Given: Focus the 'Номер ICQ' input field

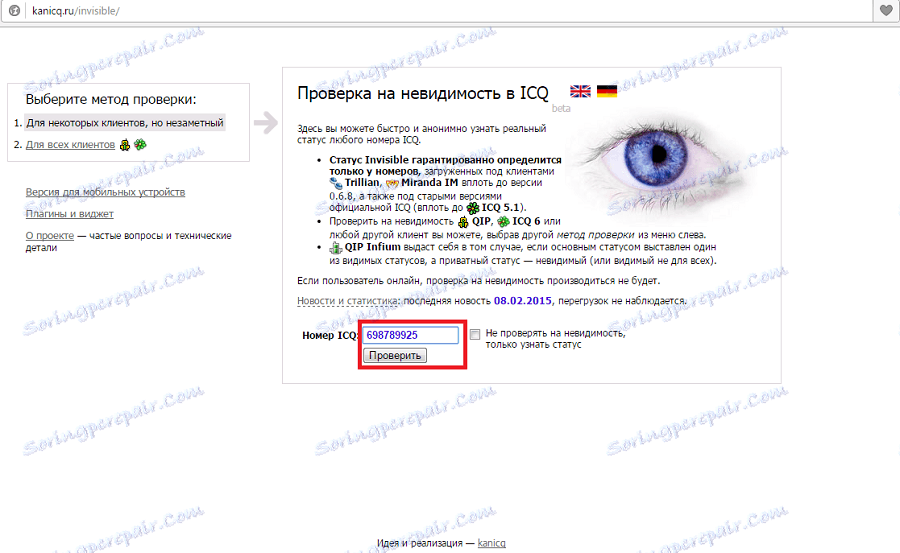Looking at the screenshot, I should 410,335.
